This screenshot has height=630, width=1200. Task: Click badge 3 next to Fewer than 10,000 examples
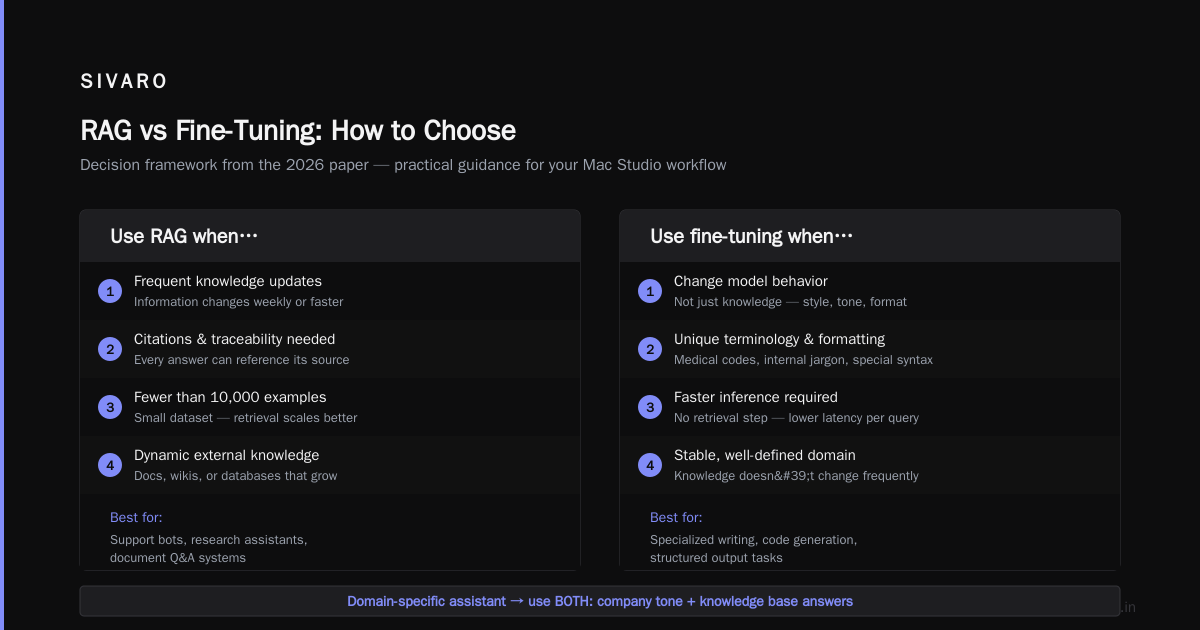110,407
